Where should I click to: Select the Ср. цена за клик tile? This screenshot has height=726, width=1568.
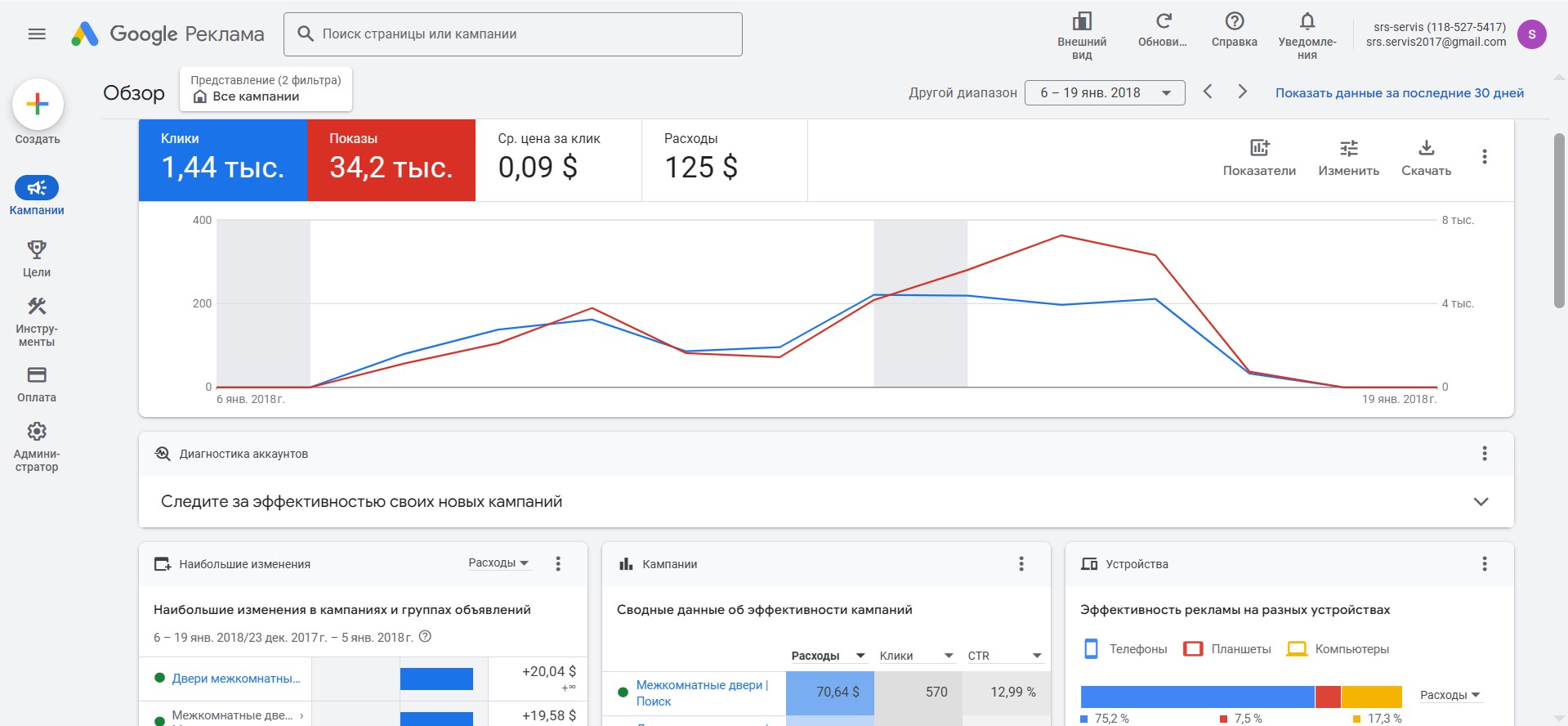click(x=559, y=160)
